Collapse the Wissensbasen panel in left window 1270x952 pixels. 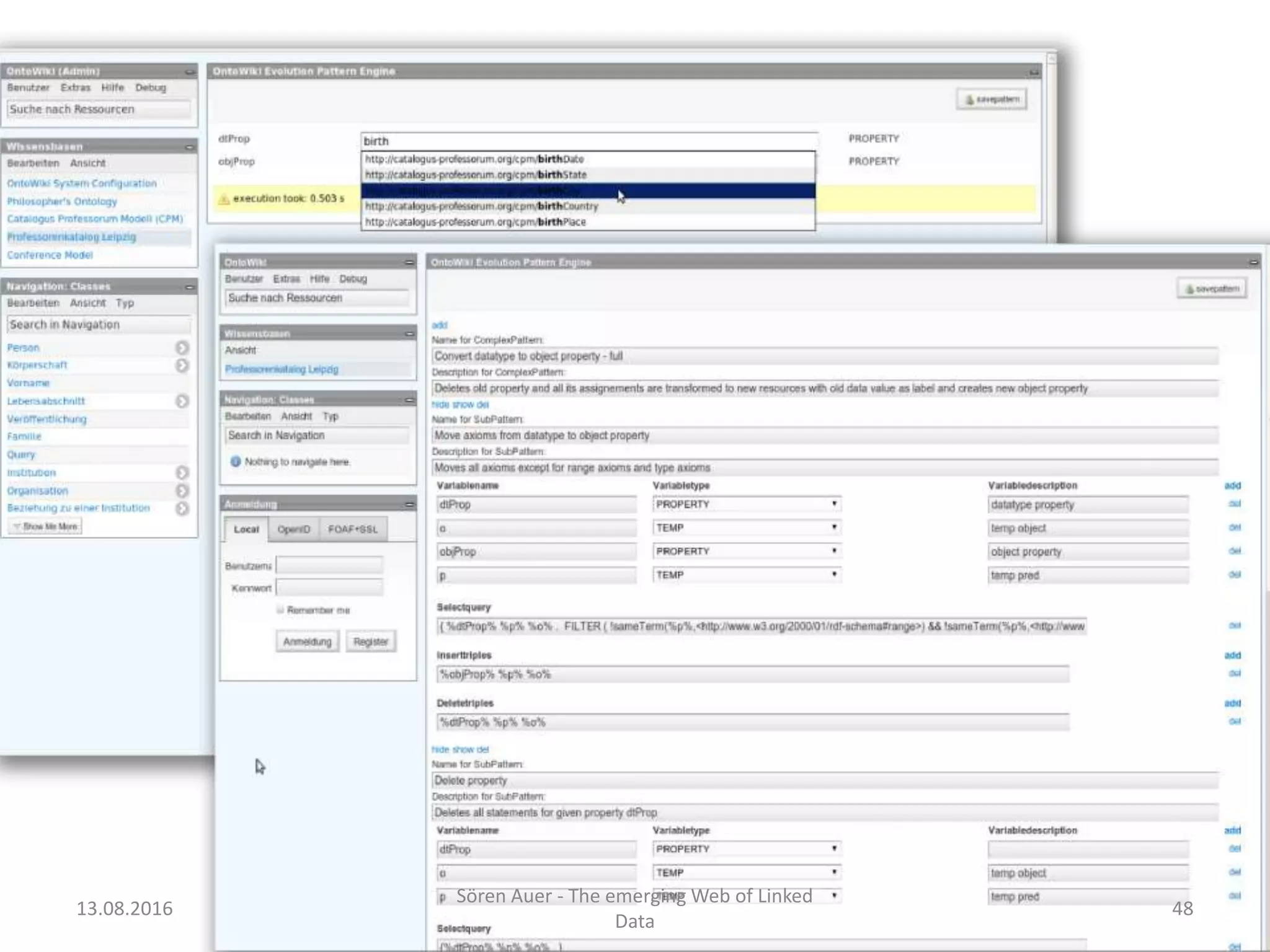click(x=189, y=147)
